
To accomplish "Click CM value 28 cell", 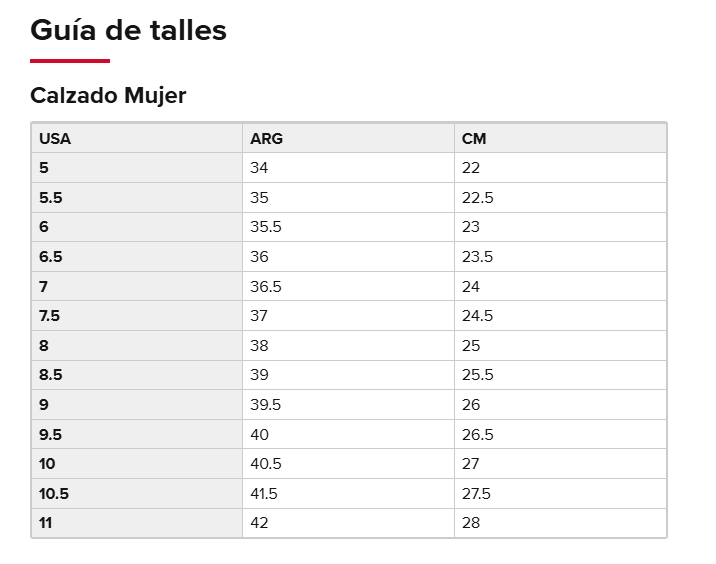I will tap(560, 523).
